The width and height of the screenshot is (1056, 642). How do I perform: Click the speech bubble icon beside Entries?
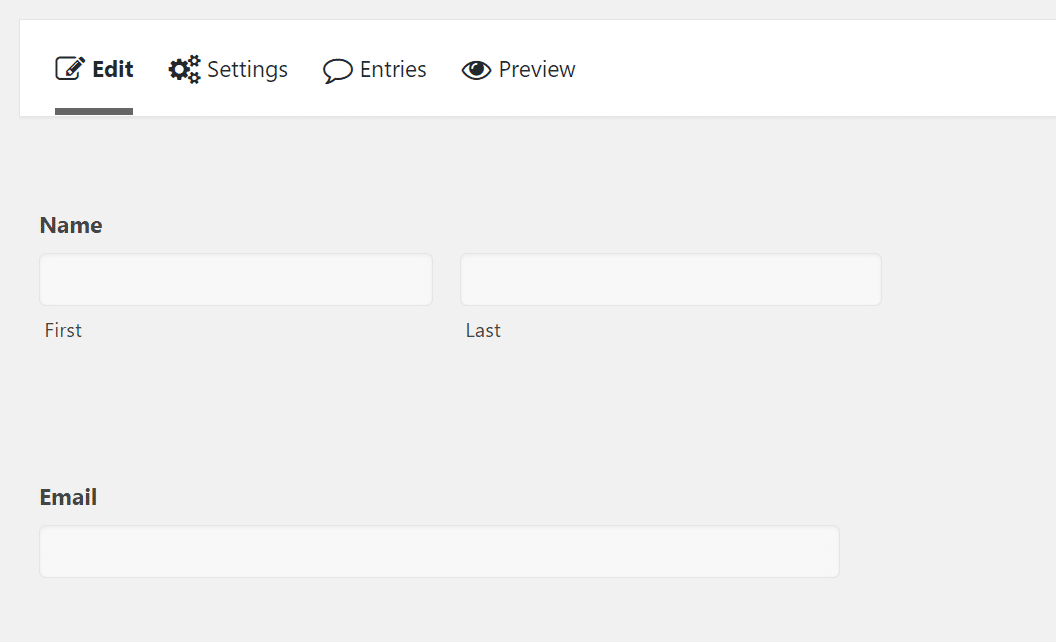(x=340, y=71)
